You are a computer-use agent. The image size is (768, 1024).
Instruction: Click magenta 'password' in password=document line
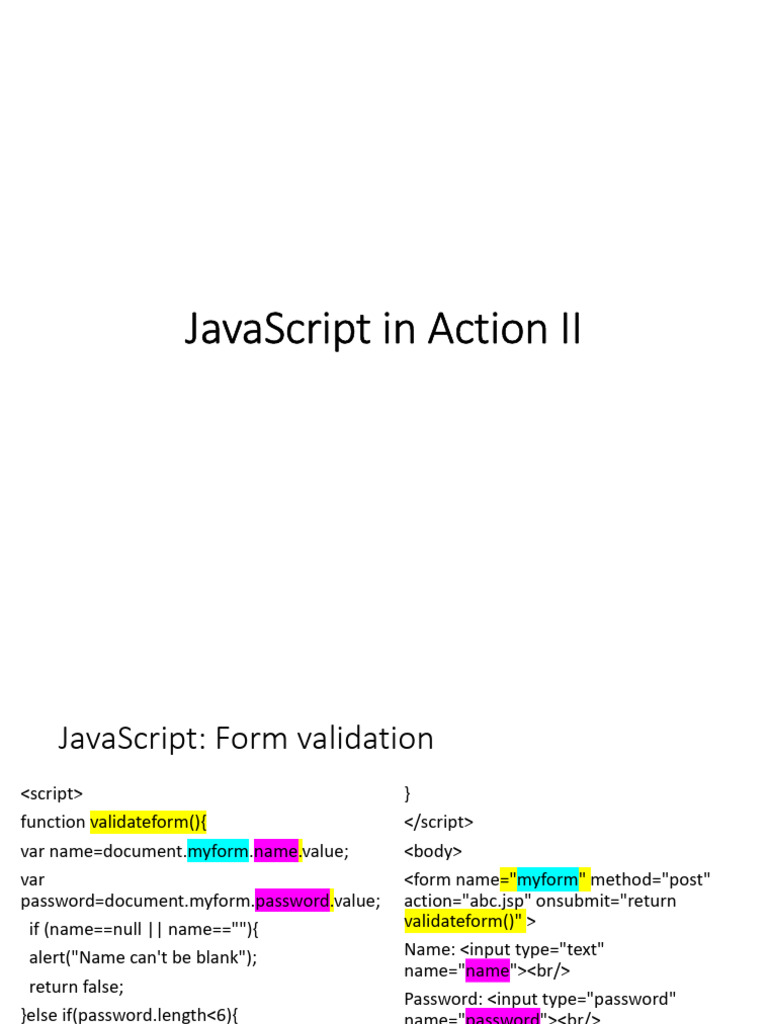[293, 901]
